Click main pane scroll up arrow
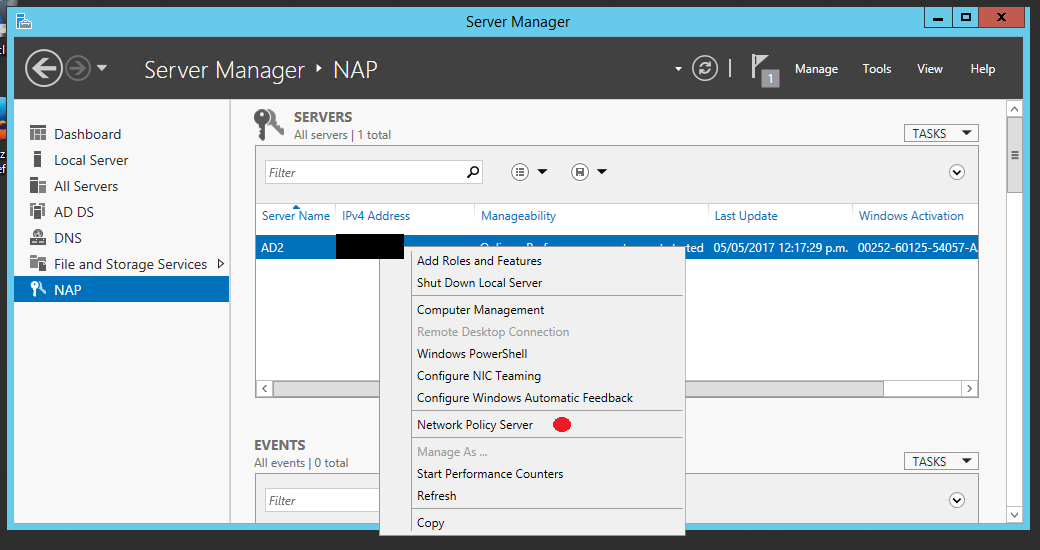Screen dimensions: 1040x550 pos(1014,109)
